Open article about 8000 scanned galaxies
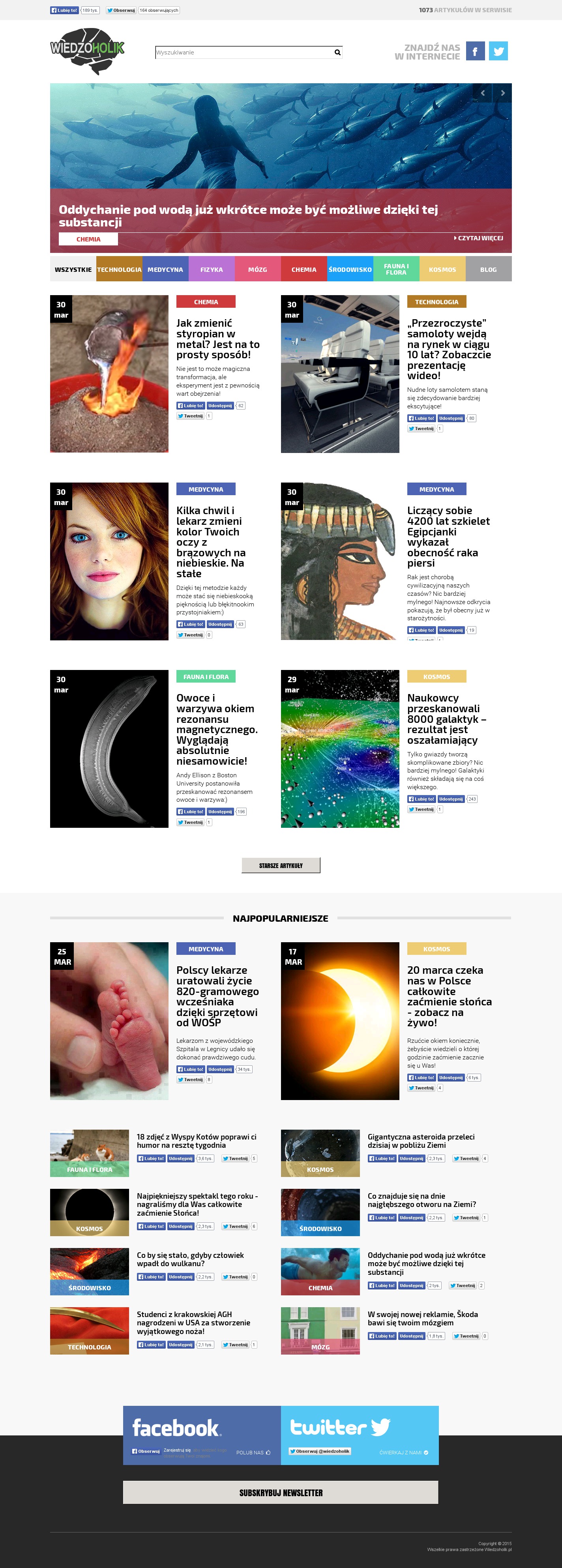Image resolution: width=562 pixels, height=1568 pixels. point(446,719)
